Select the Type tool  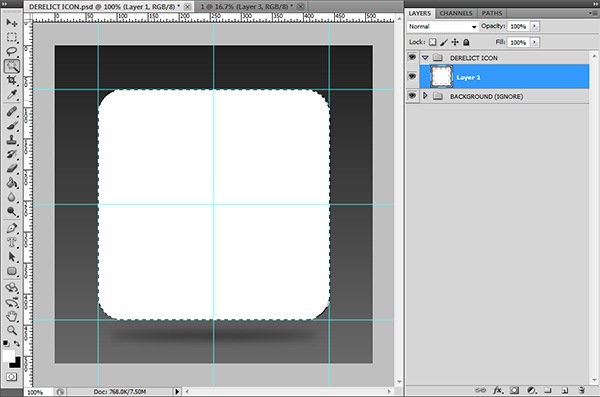[11, 242]
